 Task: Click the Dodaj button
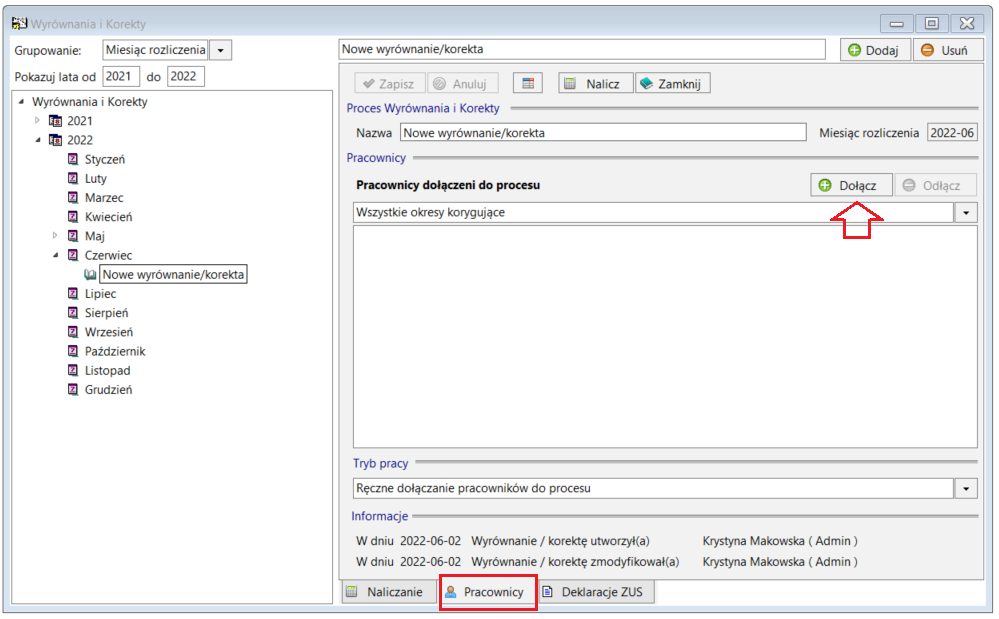pyautogui.click(x=874, y=50)
